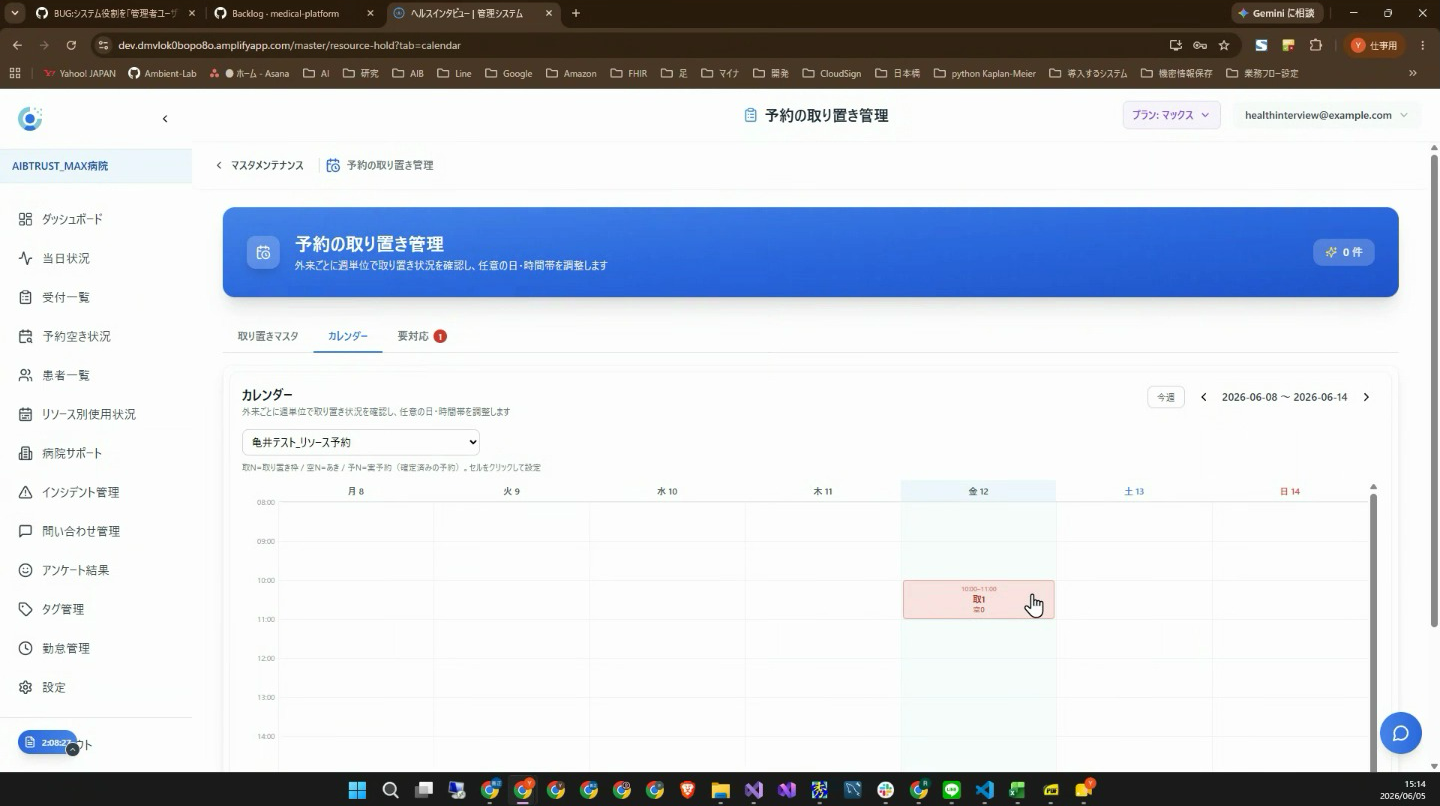Open Windows taskbar search
This screenshot has width=1440, height=806.
tap(390, 790)
